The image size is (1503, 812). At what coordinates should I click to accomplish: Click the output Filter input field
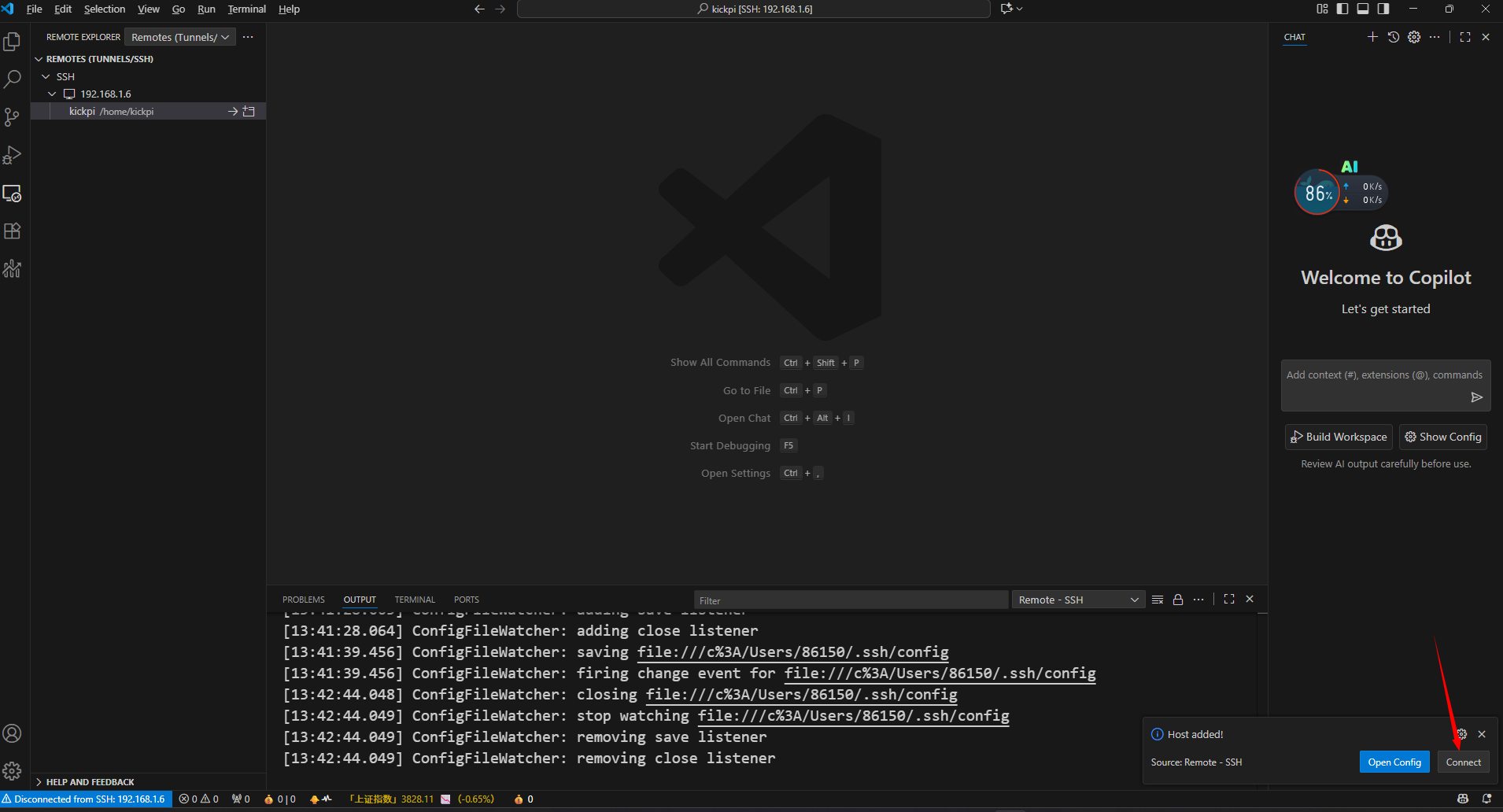coord(851,600)
